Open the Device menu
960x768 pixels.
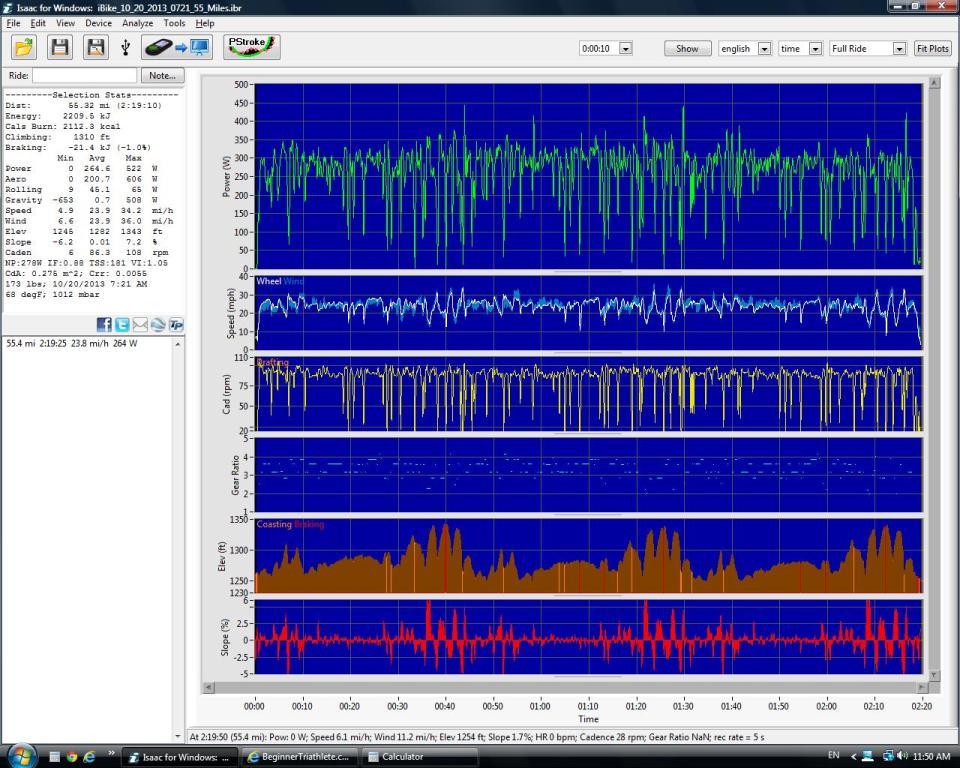coord(98,23)
